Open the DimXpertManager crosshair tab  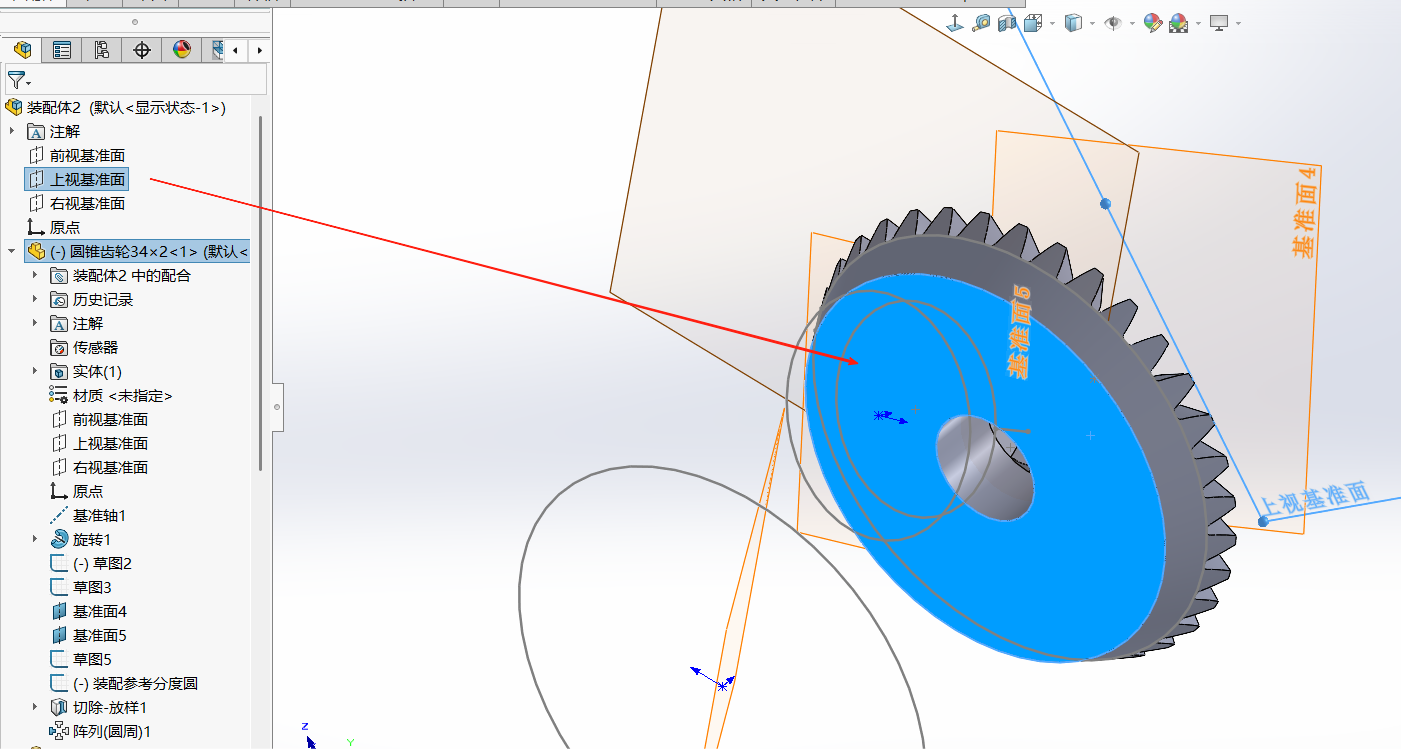point(142,50)
